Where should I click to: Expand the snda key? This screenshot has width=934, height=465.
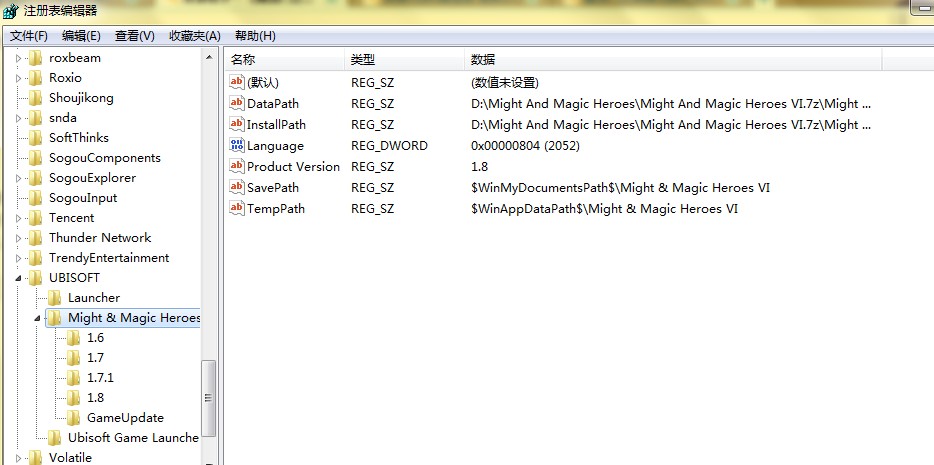18,118
